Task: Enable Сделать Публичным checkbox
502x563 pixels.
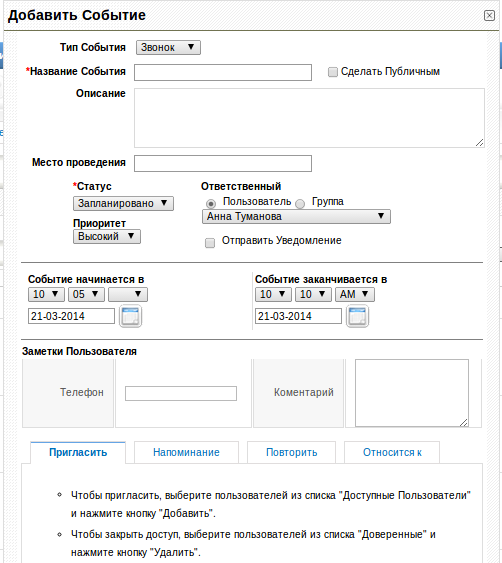Action: (x=333, y=72)
